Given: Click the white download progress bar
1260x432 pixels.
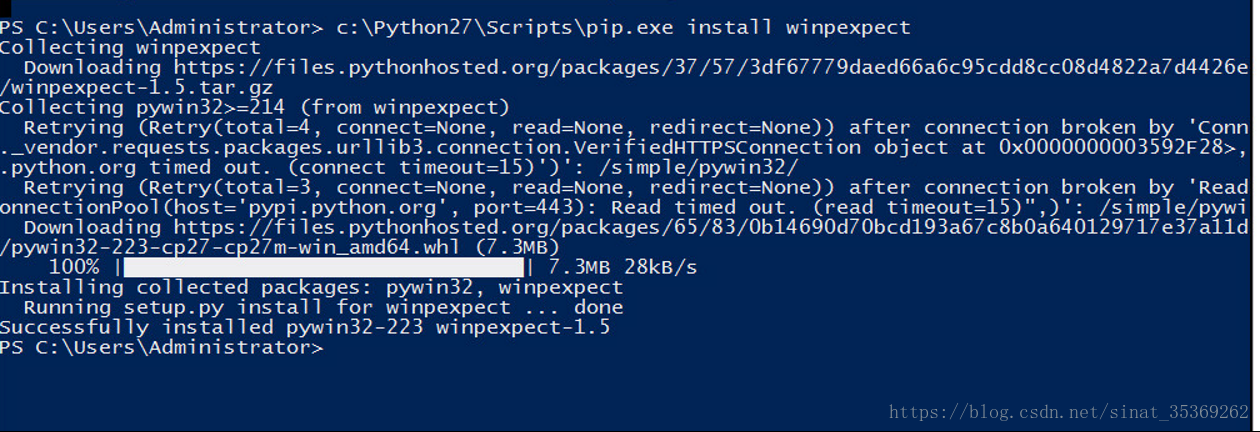Looking at the screenshot, I should (323, 267).
